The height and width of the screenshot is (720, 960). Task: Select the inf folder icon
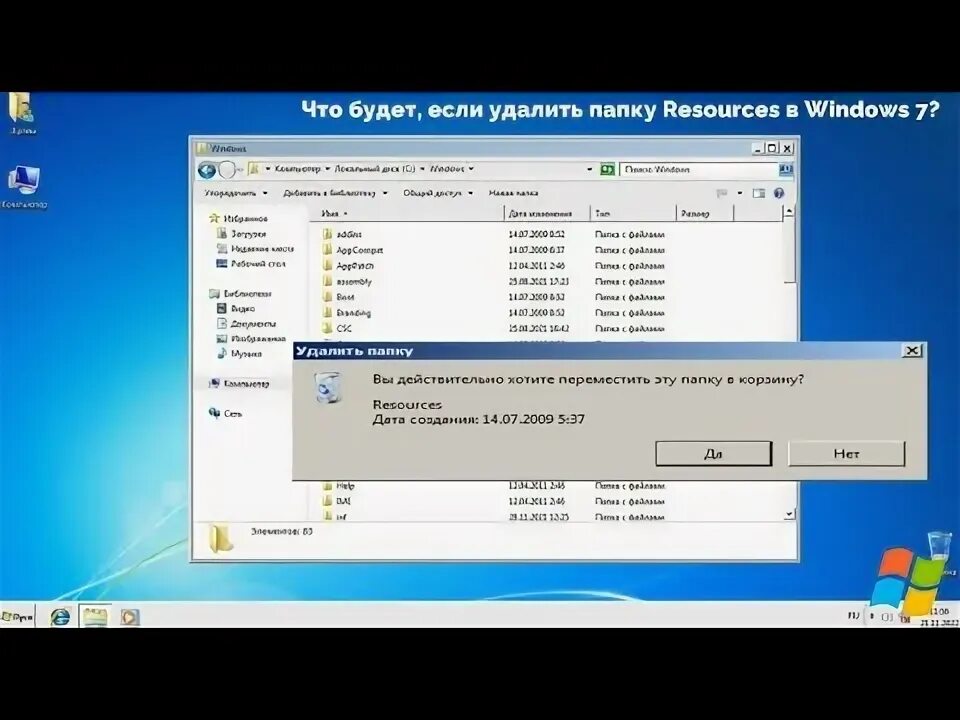click(x=328, y=517)
